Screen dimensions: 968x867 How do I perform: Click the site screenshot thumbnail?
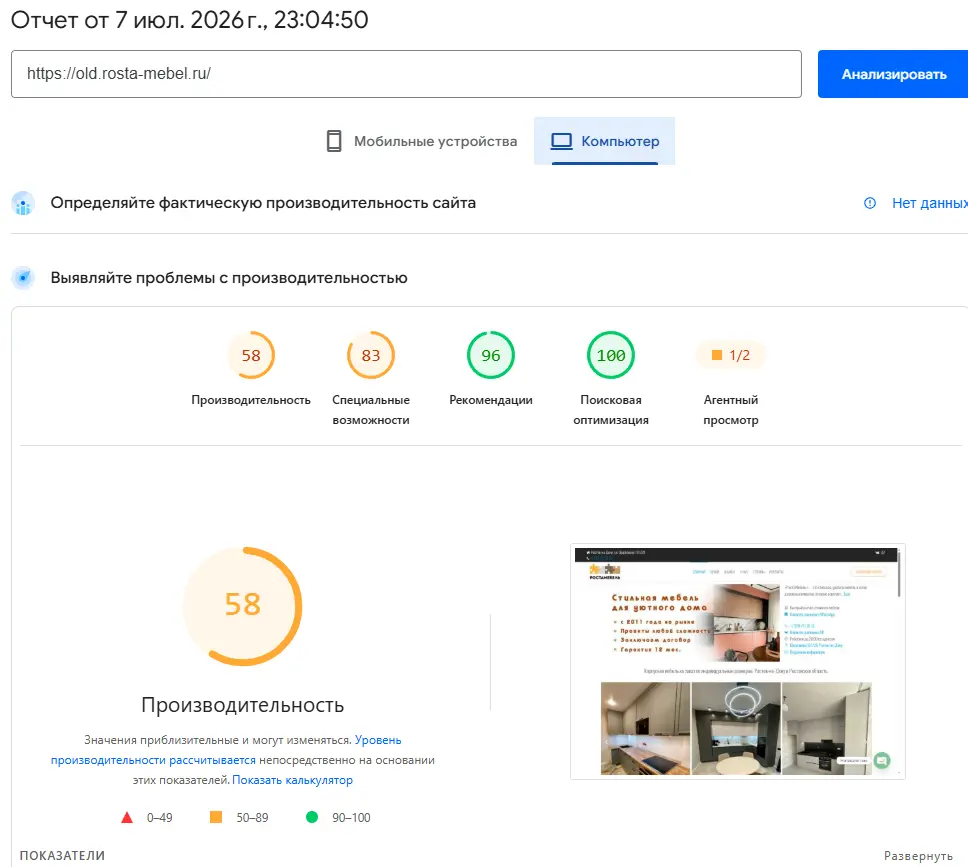pyautogui.click(x=738, y=661)
